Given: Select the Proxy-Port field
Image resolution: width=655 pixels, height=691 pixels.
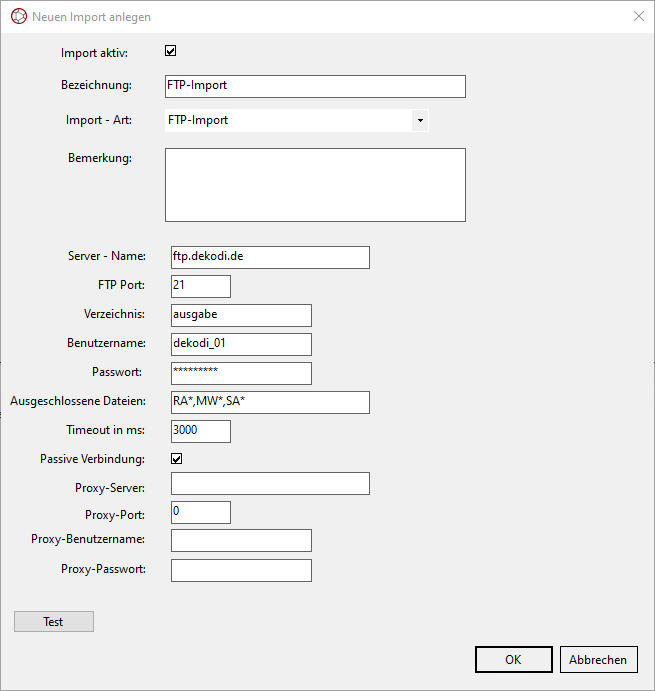Looking at the screenshot, I should click(201, 512).
